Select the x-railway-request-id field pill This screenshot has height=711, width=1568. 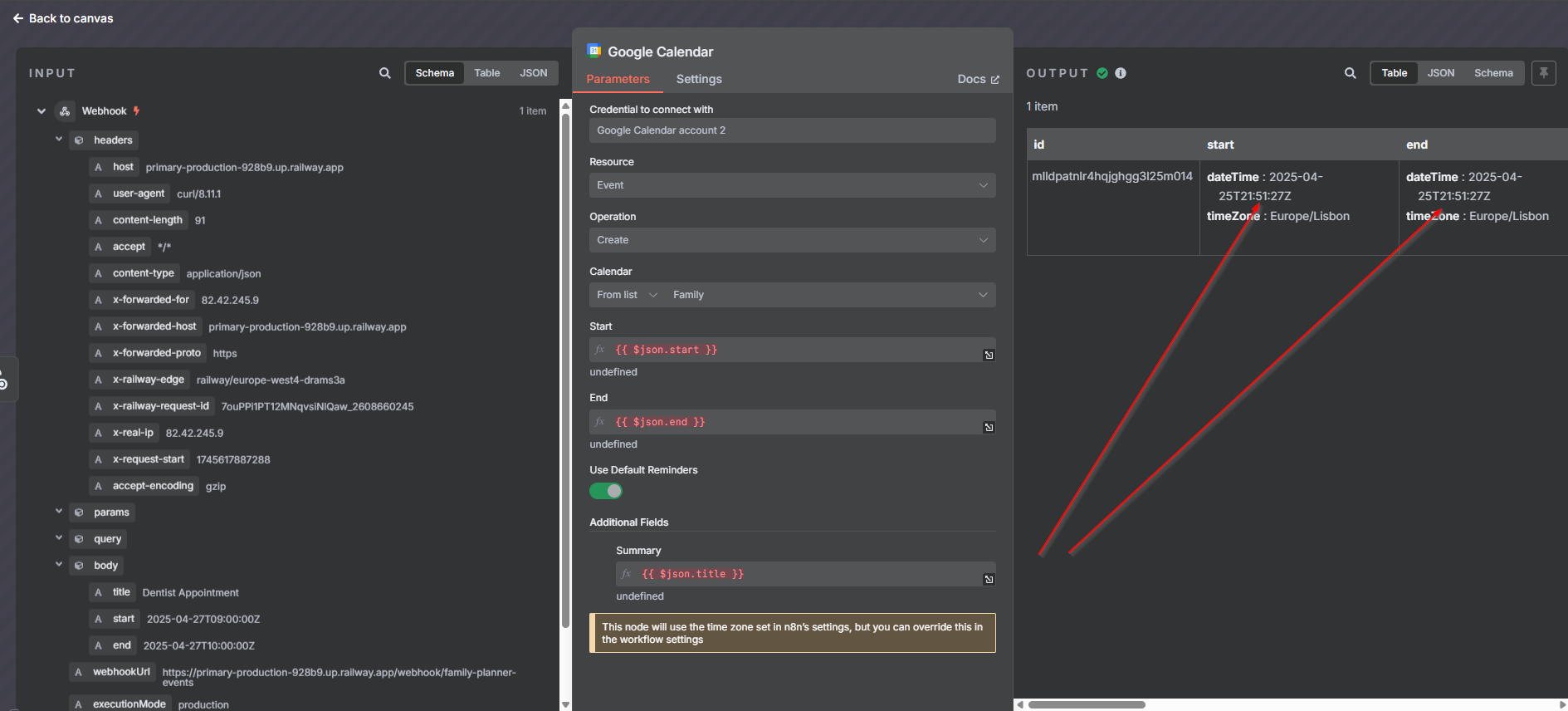pos(152,406)
